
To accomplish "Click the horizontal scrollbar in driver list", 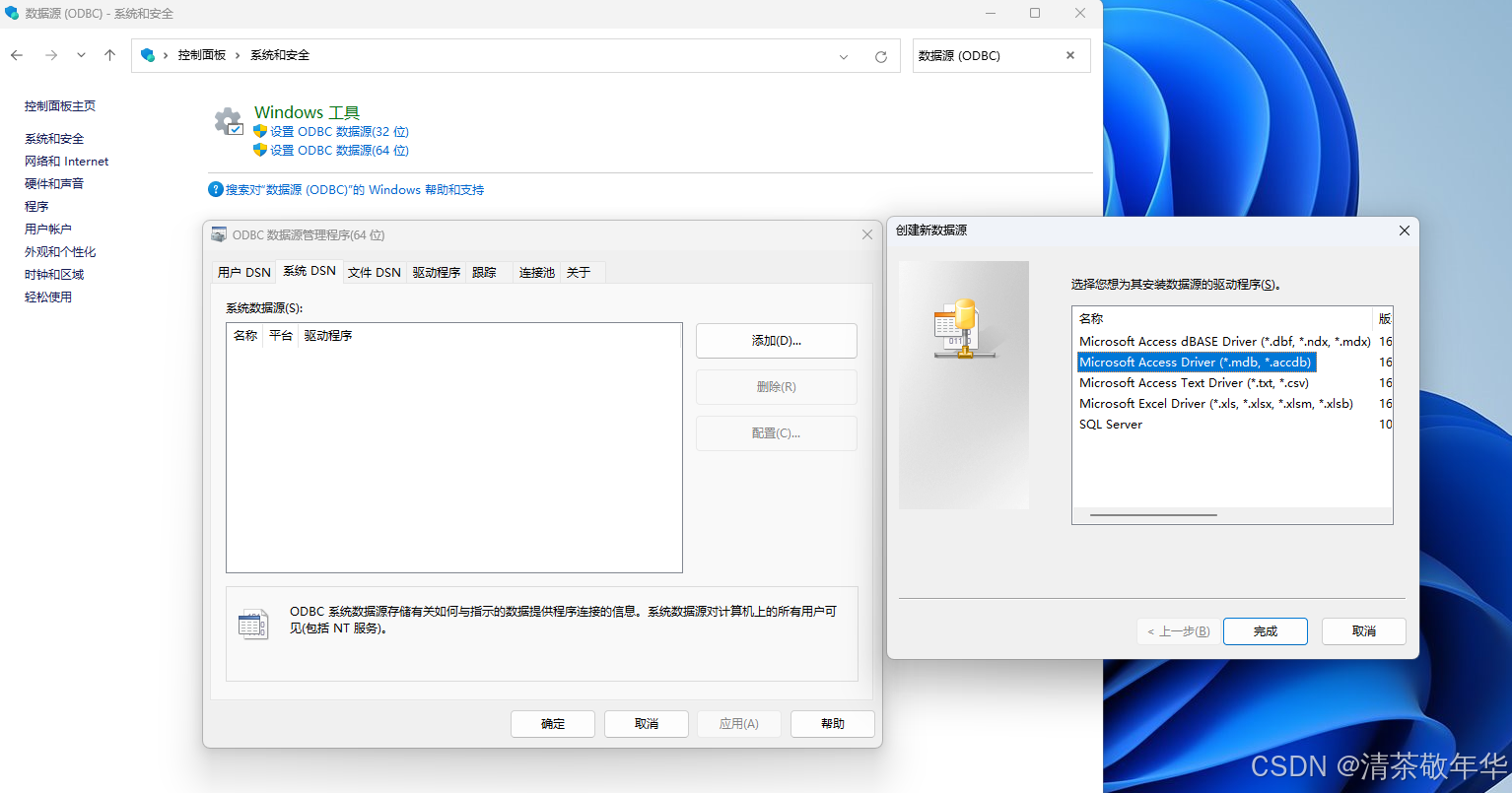I will (1153, 515).
